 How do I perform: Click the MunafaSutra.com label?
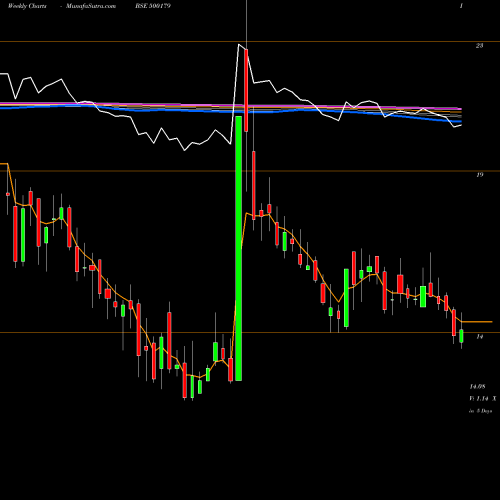click(91, 6)
